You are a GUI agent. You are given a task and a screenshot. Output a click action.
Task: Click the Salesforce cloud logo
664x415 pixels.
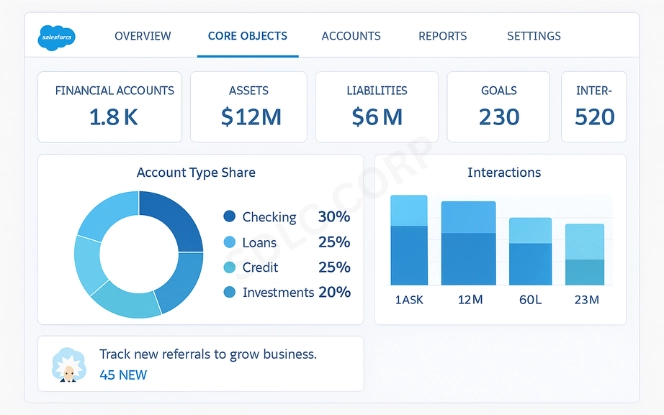(x=60, y=37)
